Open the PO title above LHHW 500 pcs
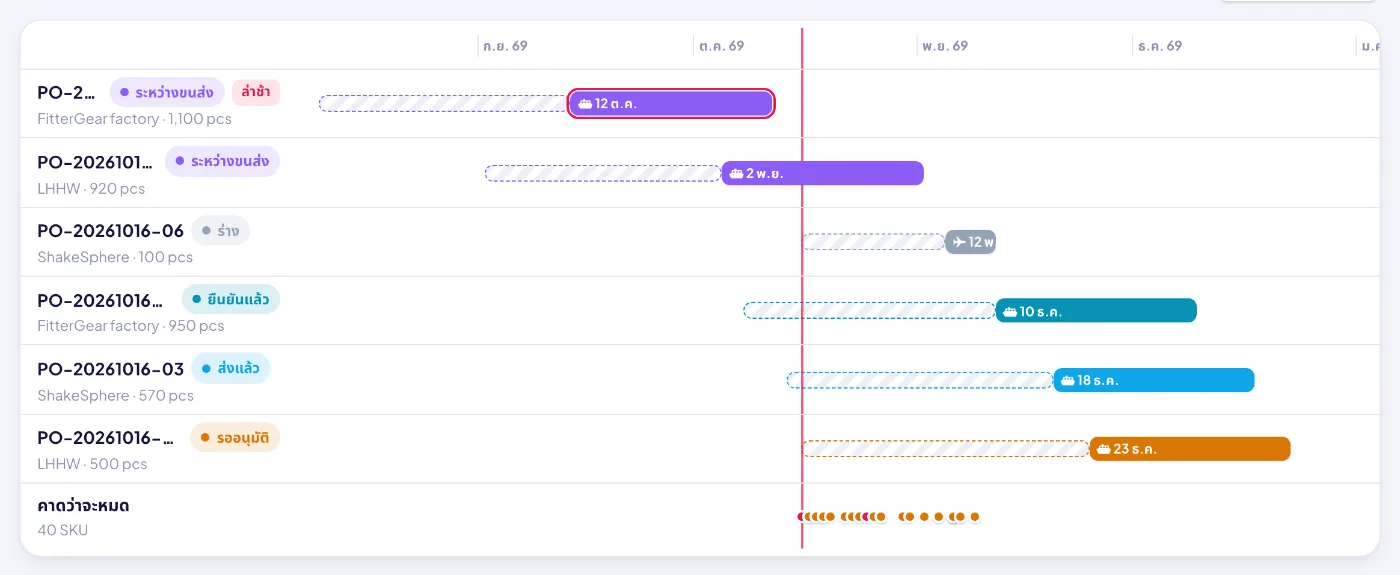Viewport: 1400px width, 575px height. 106,438
